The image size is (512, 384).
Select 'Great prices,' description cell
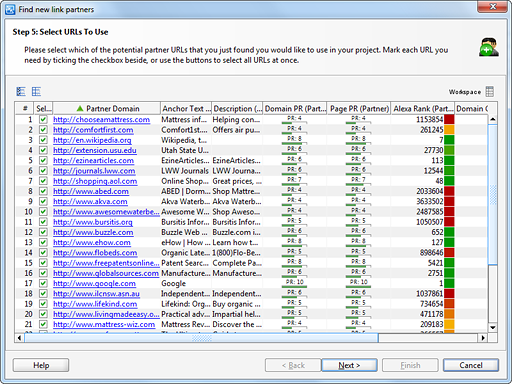[x=237, y=181]
